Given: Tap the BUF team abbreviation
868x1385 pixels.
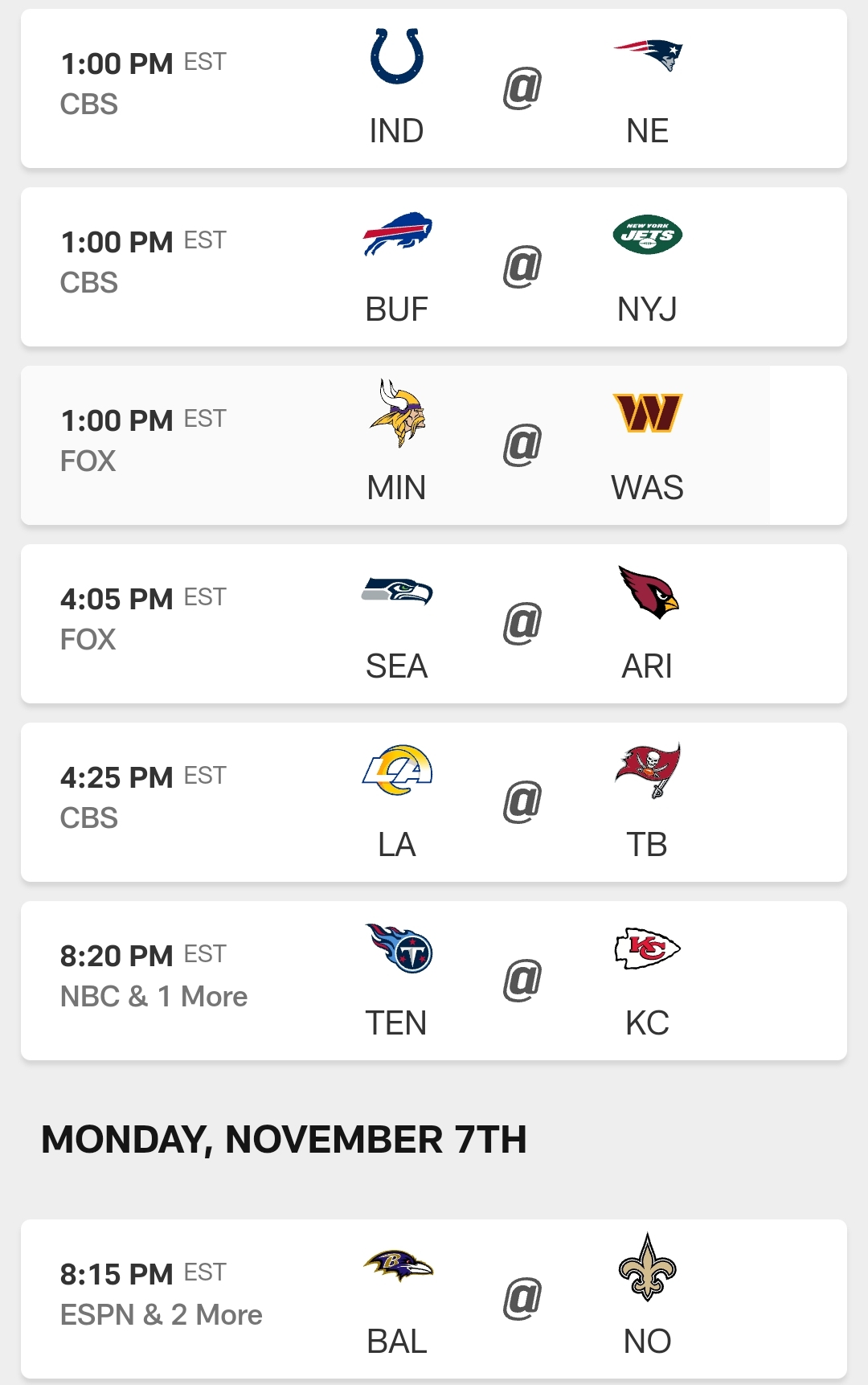Looking at the screenshot, I should click(397, 309).
